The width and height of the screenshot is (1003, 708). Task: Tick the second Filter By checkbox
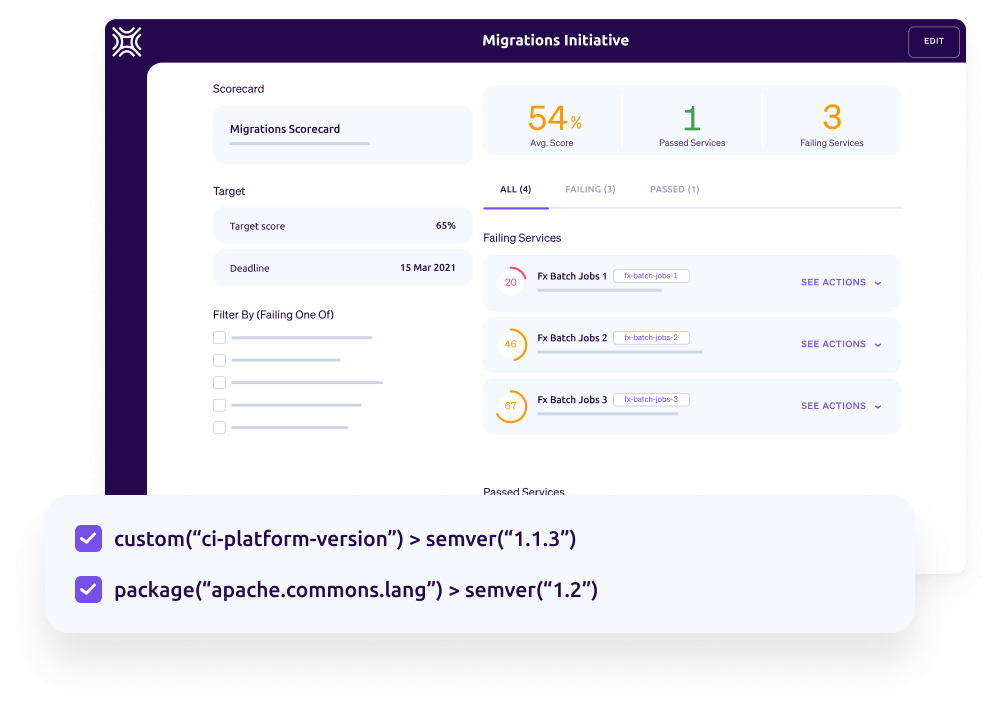point(219,360)
